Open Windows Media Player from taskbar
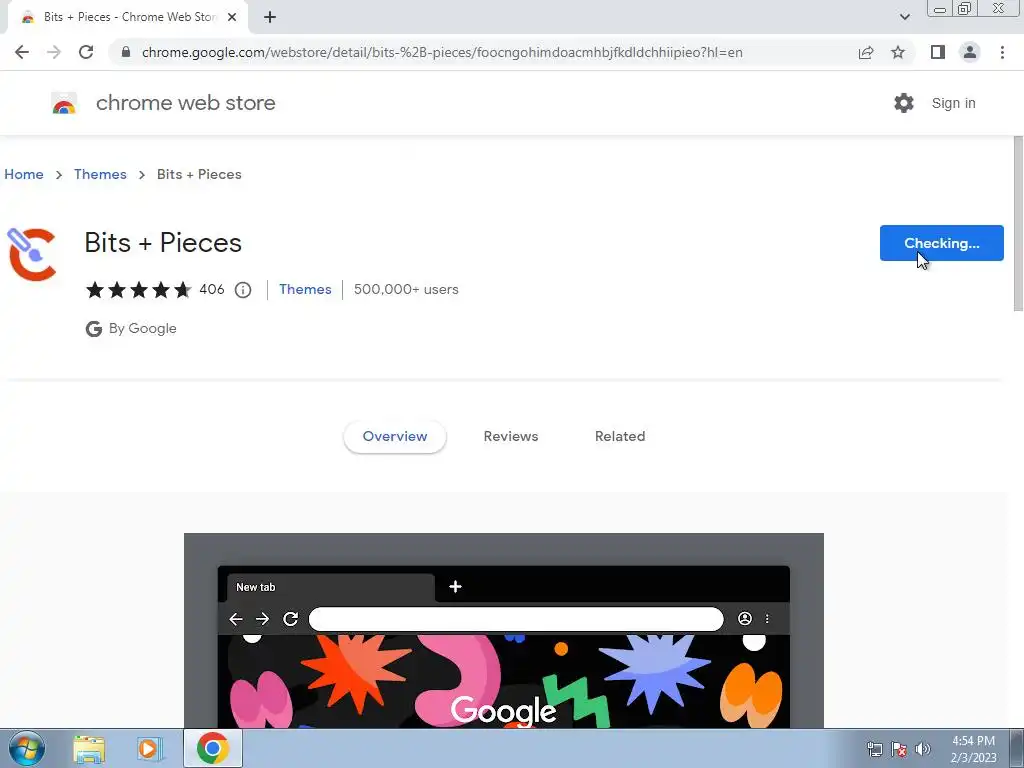The height and width of the screenshot is (768, 1024). tap(148, 749)
